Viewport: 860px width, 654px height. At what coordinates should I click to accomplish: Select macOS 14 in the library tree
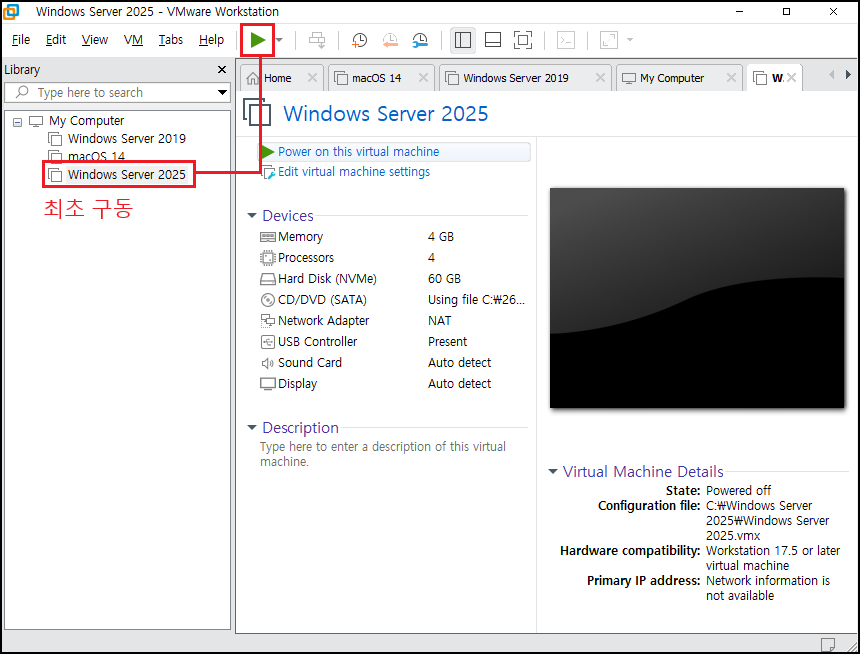click(x=96, y=157)
